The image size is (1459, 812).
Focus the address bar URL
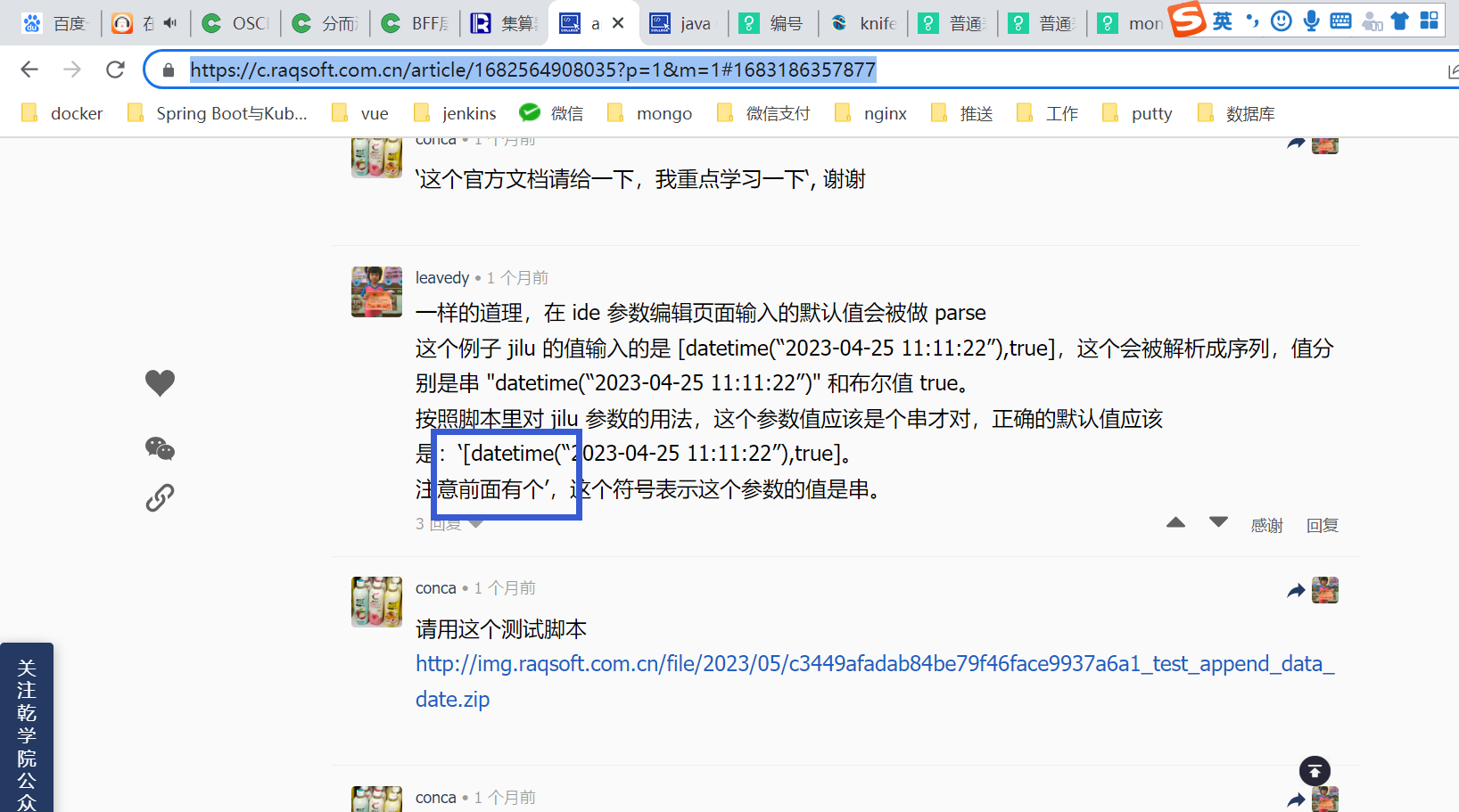[x=533, y=70]
